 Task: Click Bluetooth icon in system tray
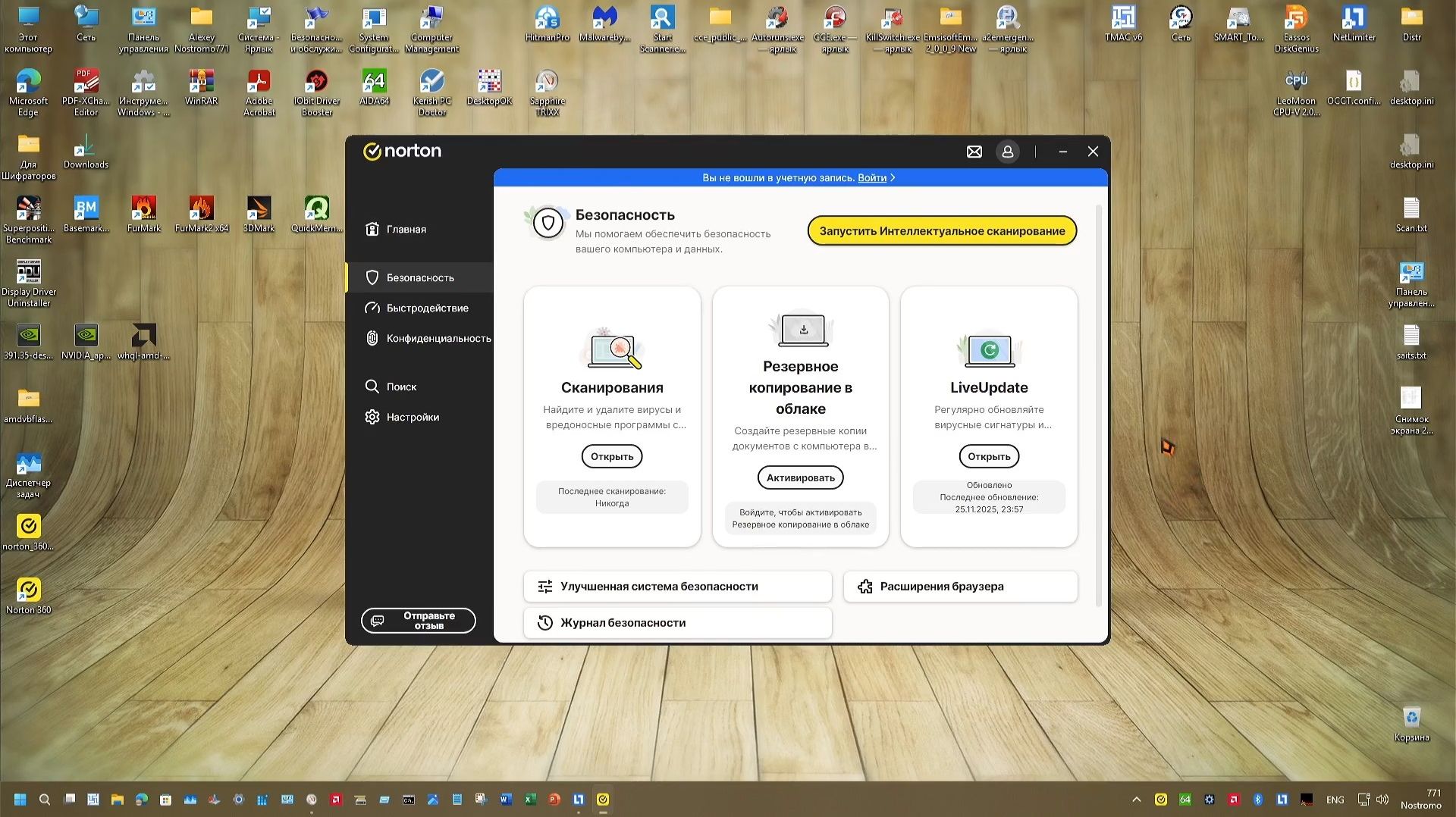[1257, 800]
